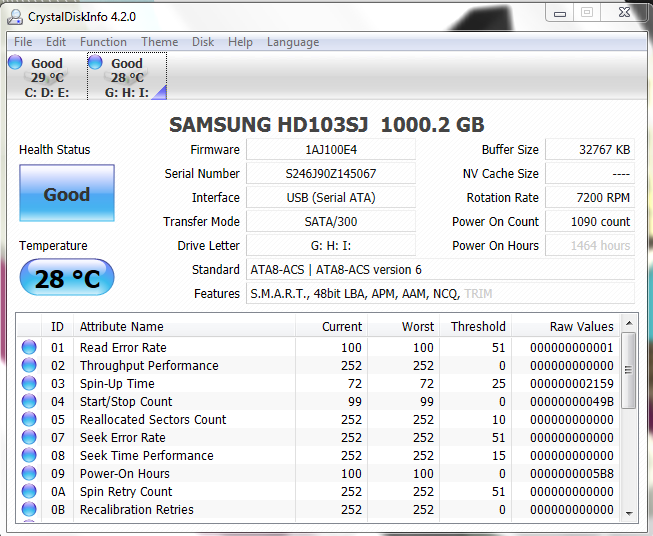
Task: Open the Edit menu
Action: [x=56, y=42]
